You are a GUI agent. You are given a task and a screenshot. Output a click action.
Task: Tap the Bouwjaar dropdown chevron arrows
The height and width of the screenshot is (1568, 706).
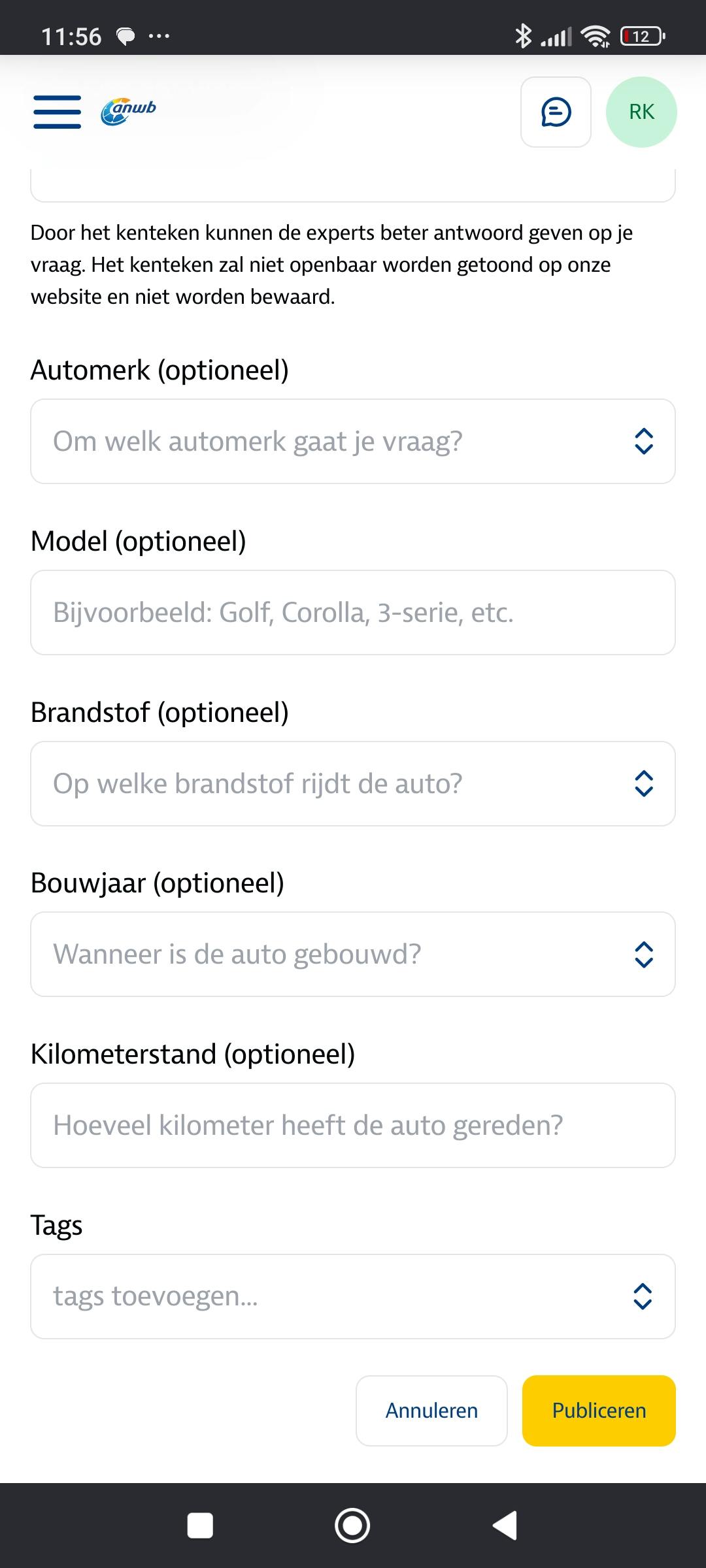[644, 955]
